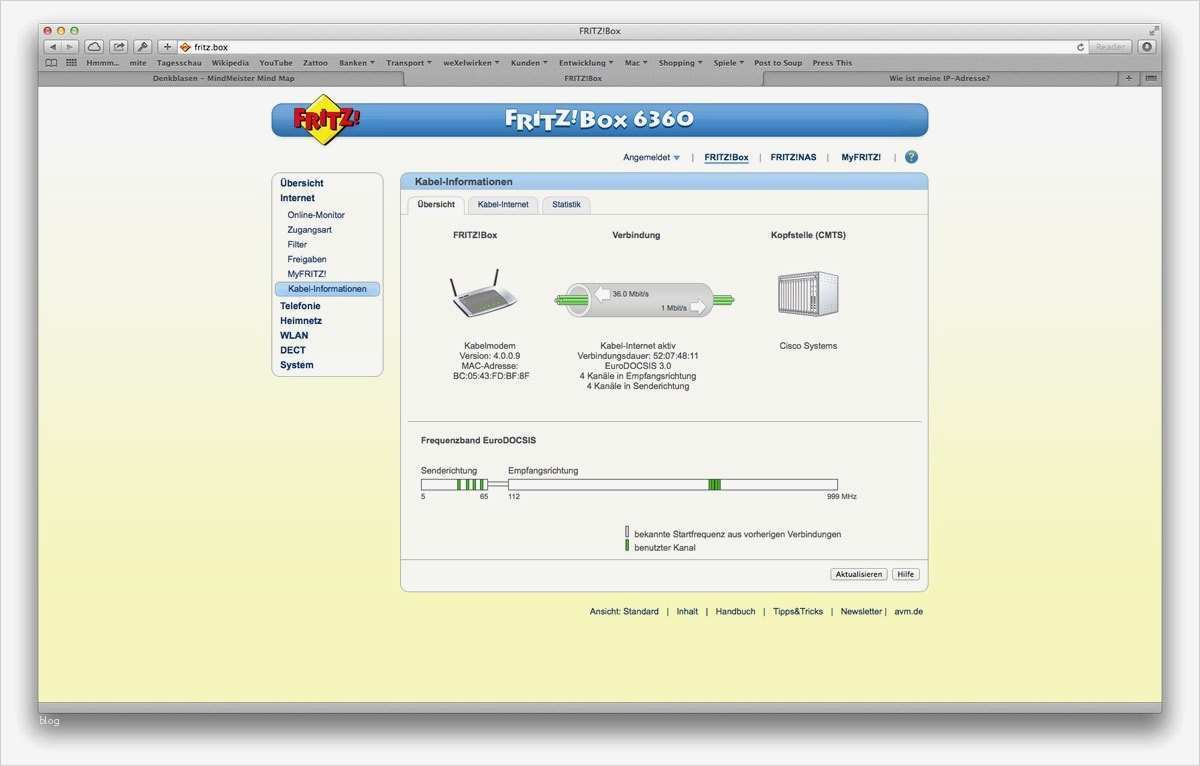The width and height of the screenshot is (1200, 766).
Task: Open Freigaben sidebar entry
Action: coord(307,259)
